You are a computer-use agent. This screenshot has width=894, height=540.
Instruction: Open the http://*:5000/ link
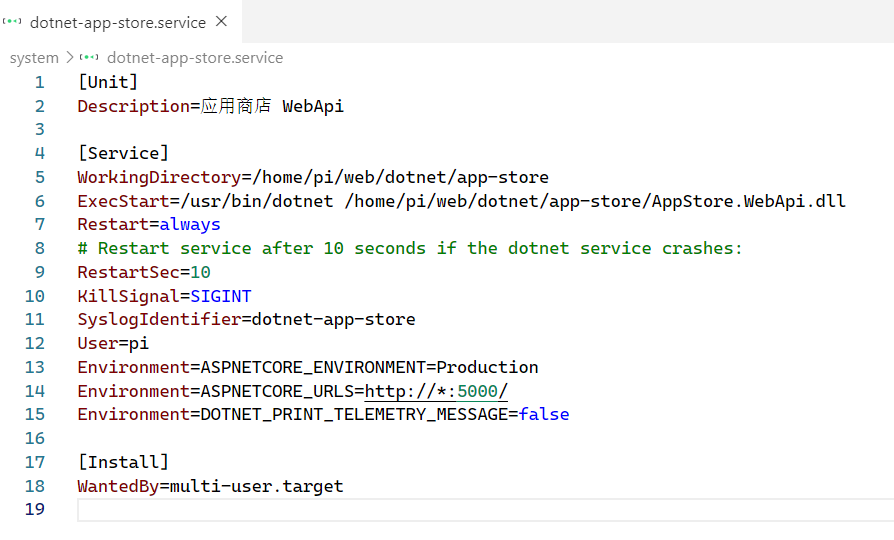pyautogui.click(x=436, y=391)
